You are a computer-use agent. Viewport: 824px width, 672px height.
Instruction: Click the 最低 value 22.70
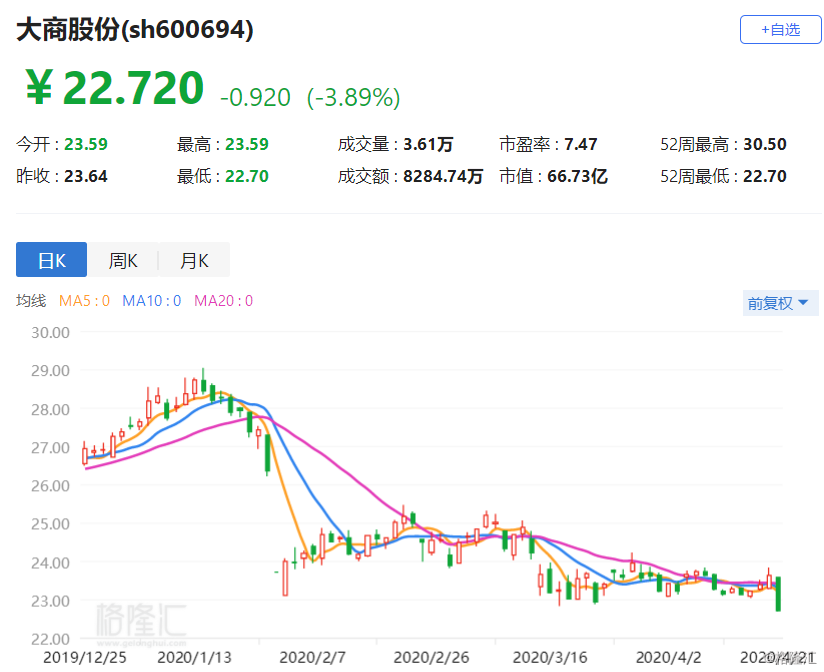[x=246, y=176]
